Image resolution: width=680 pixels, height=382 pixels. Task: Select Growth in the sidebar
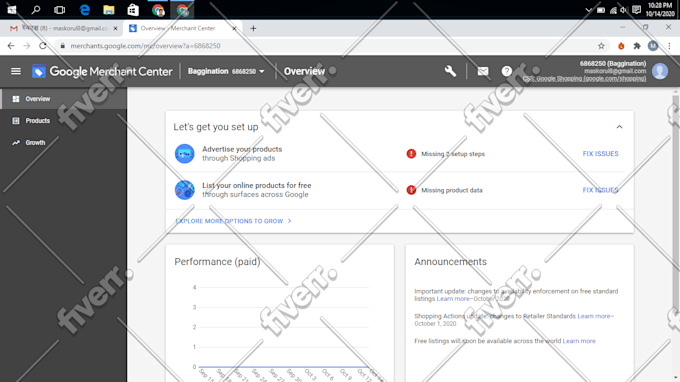click(63, 142)
